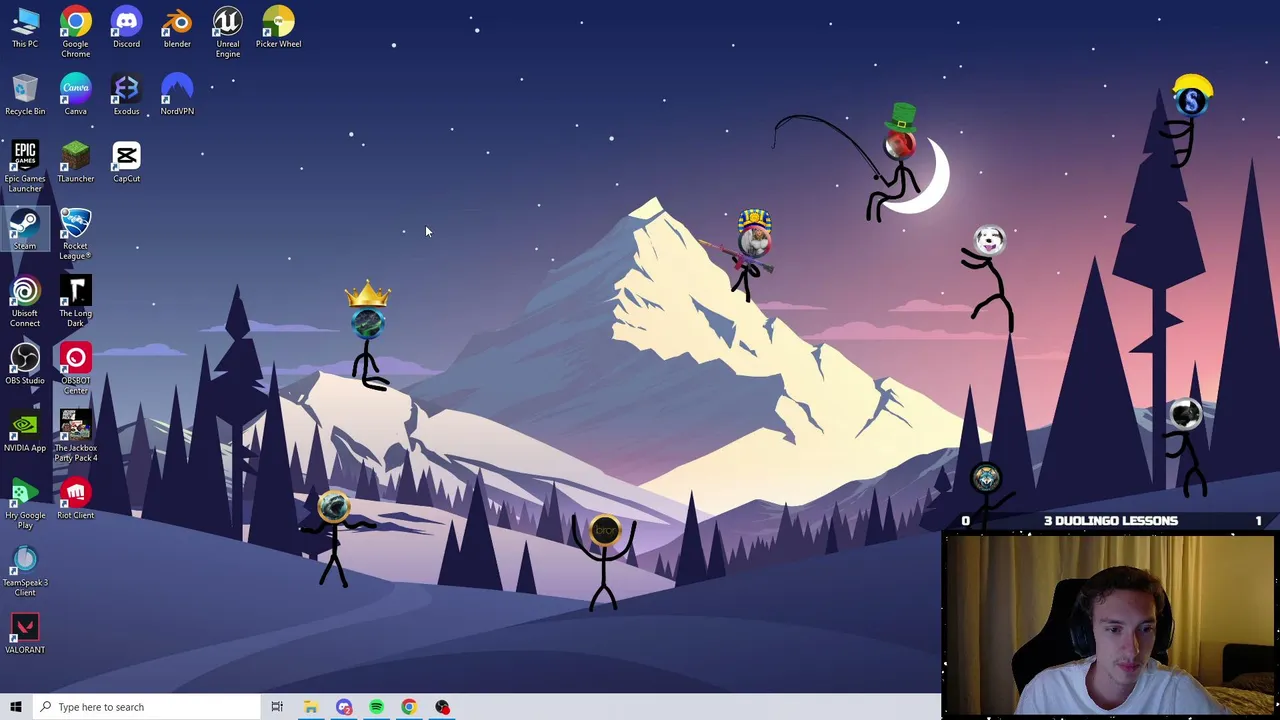Select the Rocket League desktop shortcut
Image resolution: width=1280 pixels, height=720 pixels.
tap(75, 234)
